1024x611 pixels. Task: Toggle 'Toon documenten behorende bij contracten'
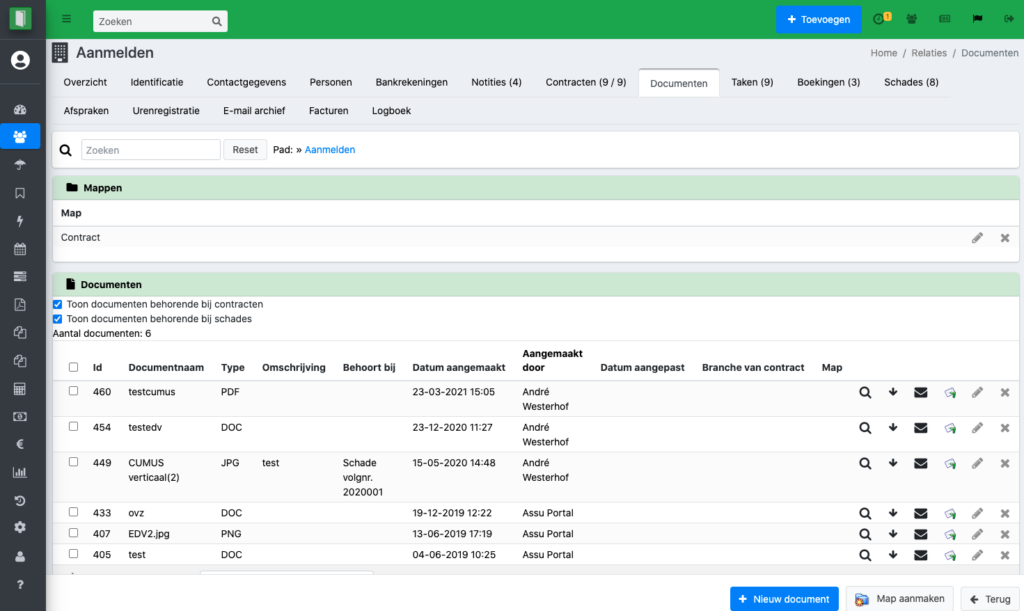[x=57, y=304]
